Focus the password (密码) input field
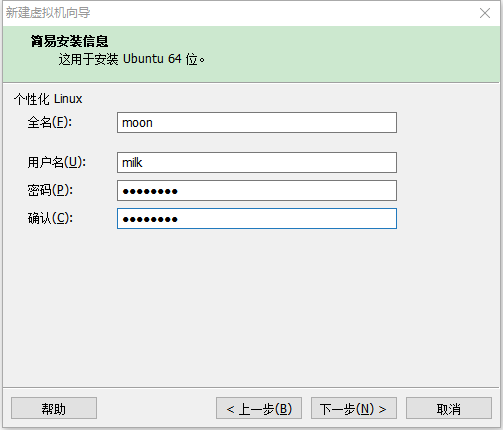 (257, 191)
